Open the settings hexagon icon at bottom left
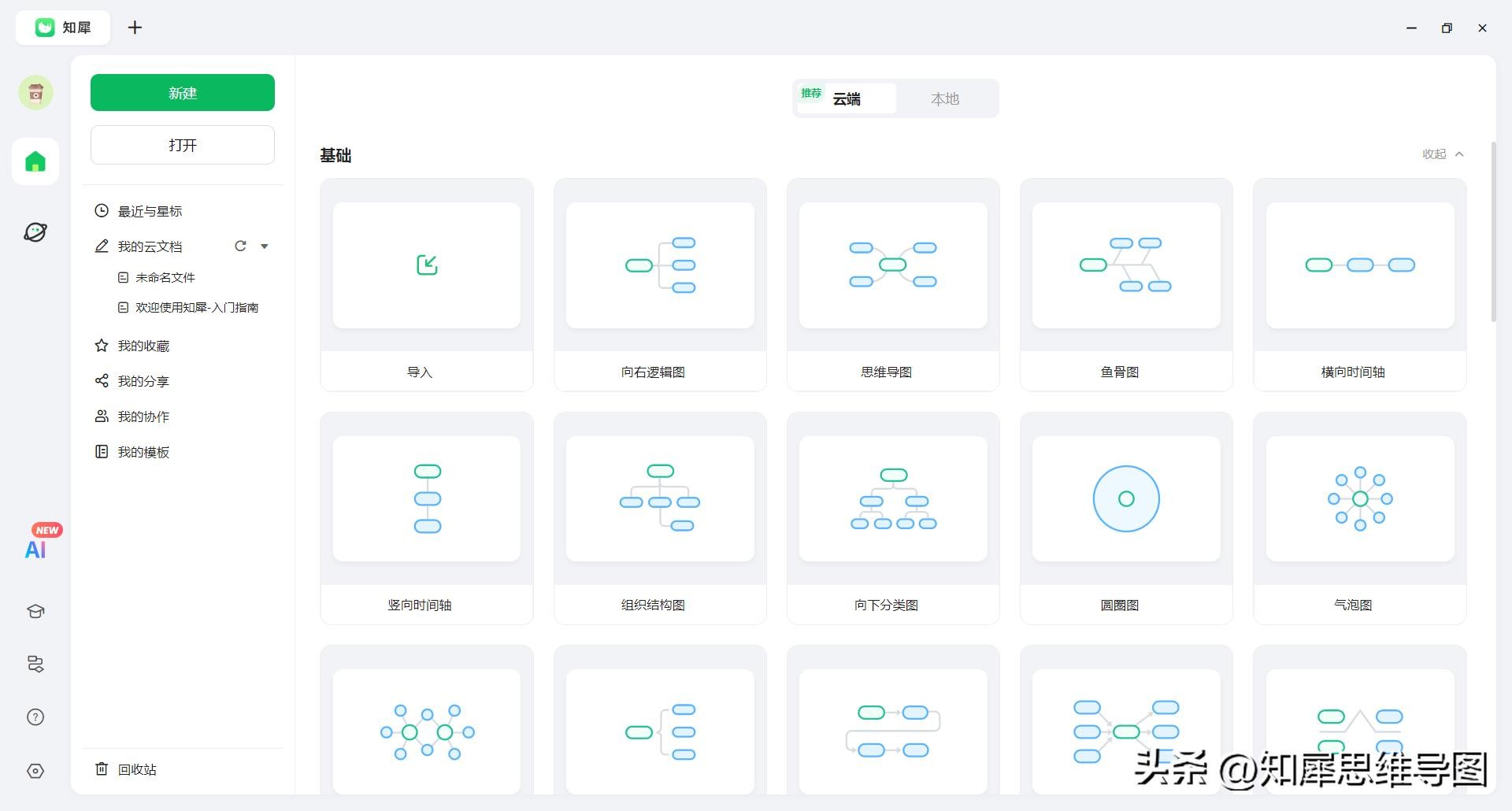Screen dimensions: 1512x811 [35, 771]
